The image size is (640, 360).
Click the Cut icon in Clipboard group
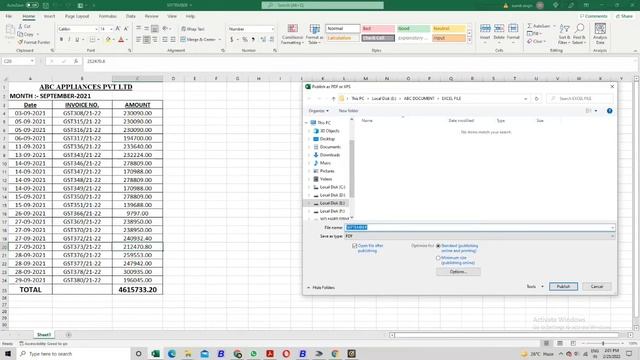coord(21,26)
